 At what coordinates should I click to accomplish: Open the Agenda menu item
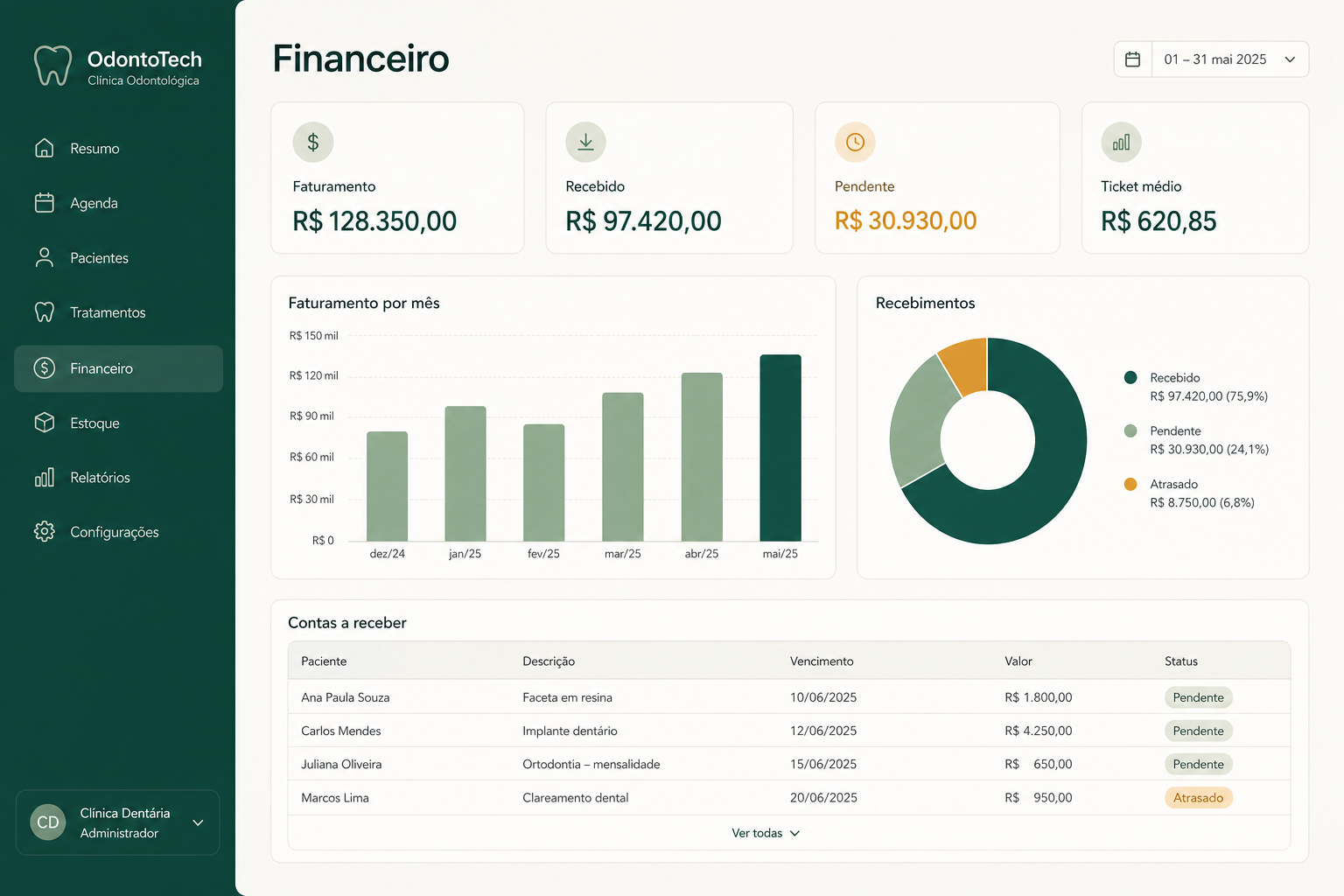[118, 203]
